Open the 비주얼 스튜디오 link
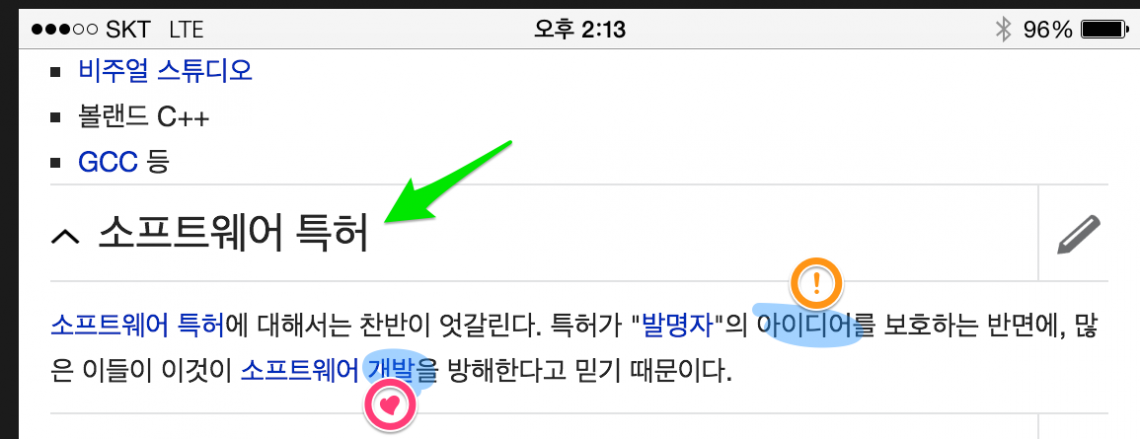 click(x=165, y=71)
